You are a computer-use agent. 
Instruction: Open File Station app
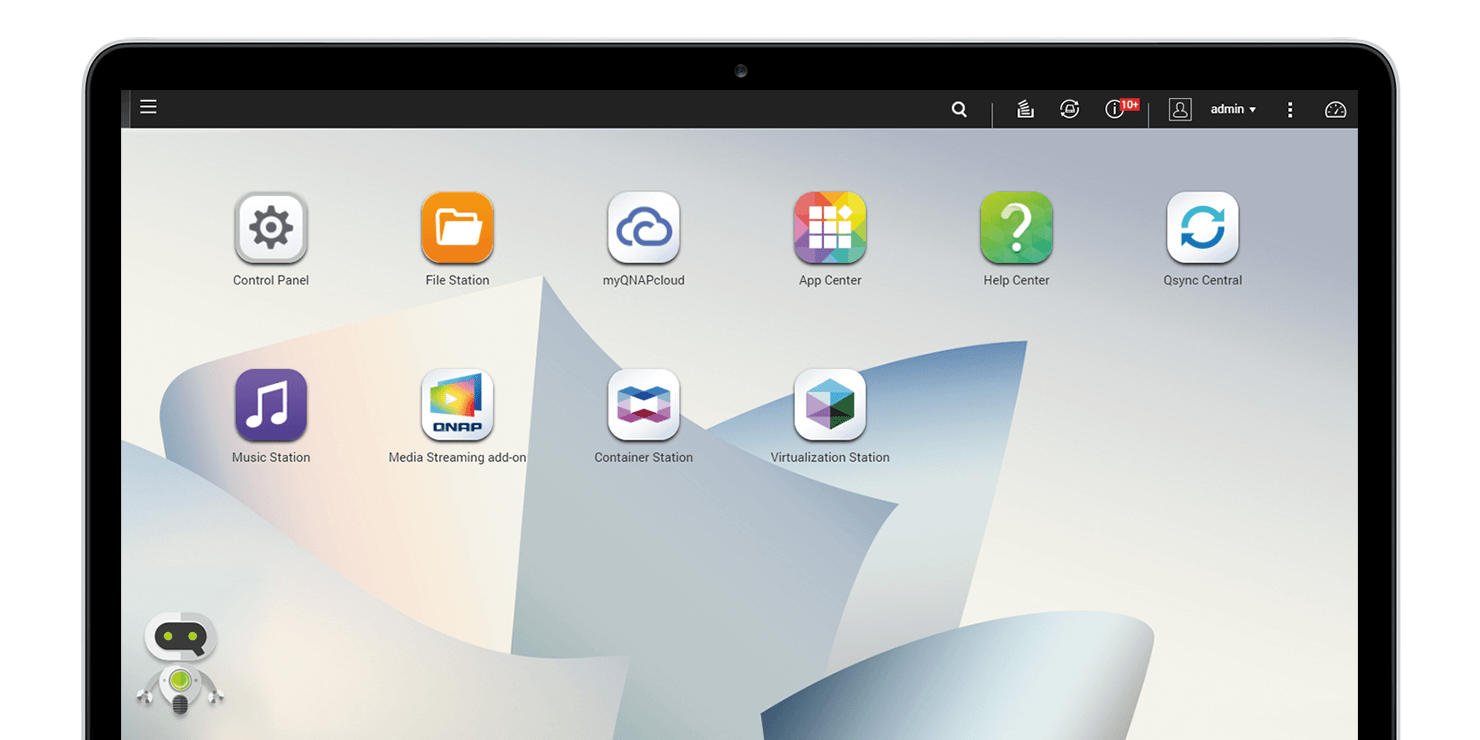pyautogui.click(x=457, y=228)
